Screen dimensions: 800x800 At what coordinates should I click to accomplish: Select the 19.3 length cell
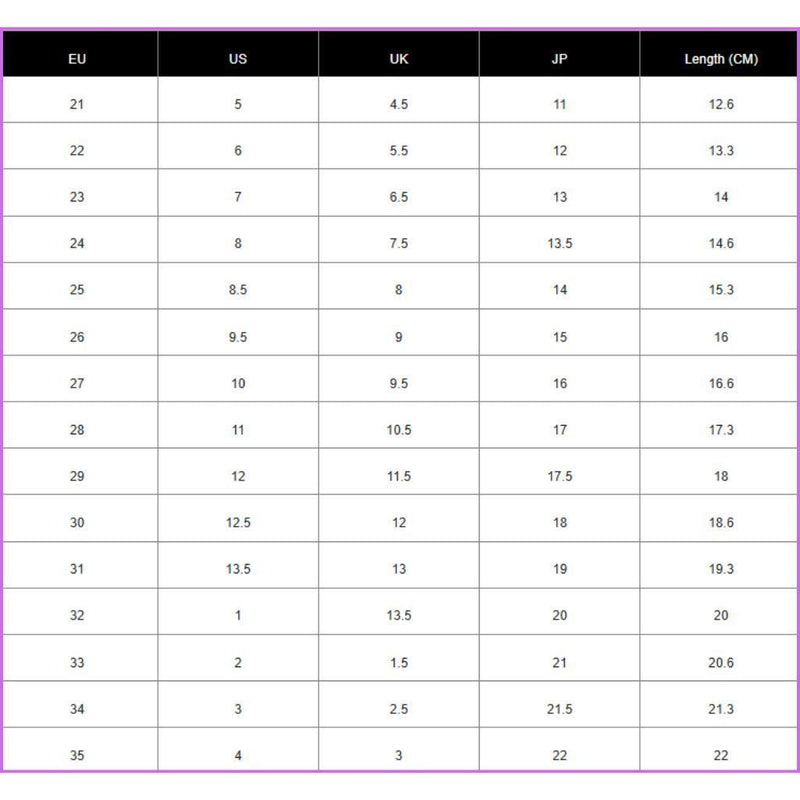(x=721, y=569)
